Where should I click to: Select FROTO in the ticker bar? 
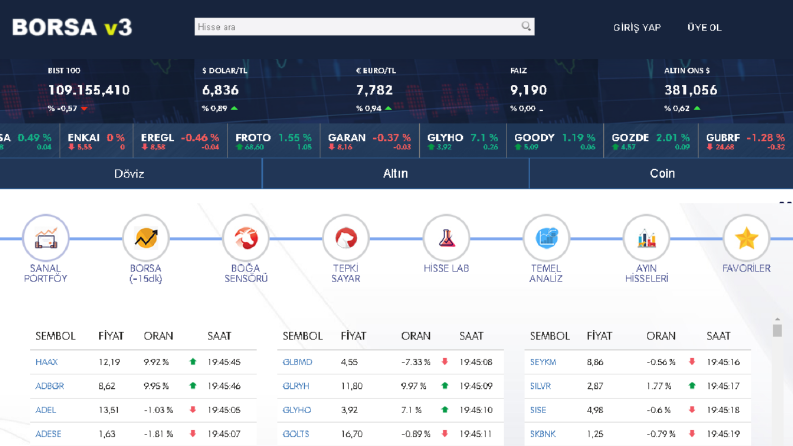pyautogui.click(x=274, y=141)
